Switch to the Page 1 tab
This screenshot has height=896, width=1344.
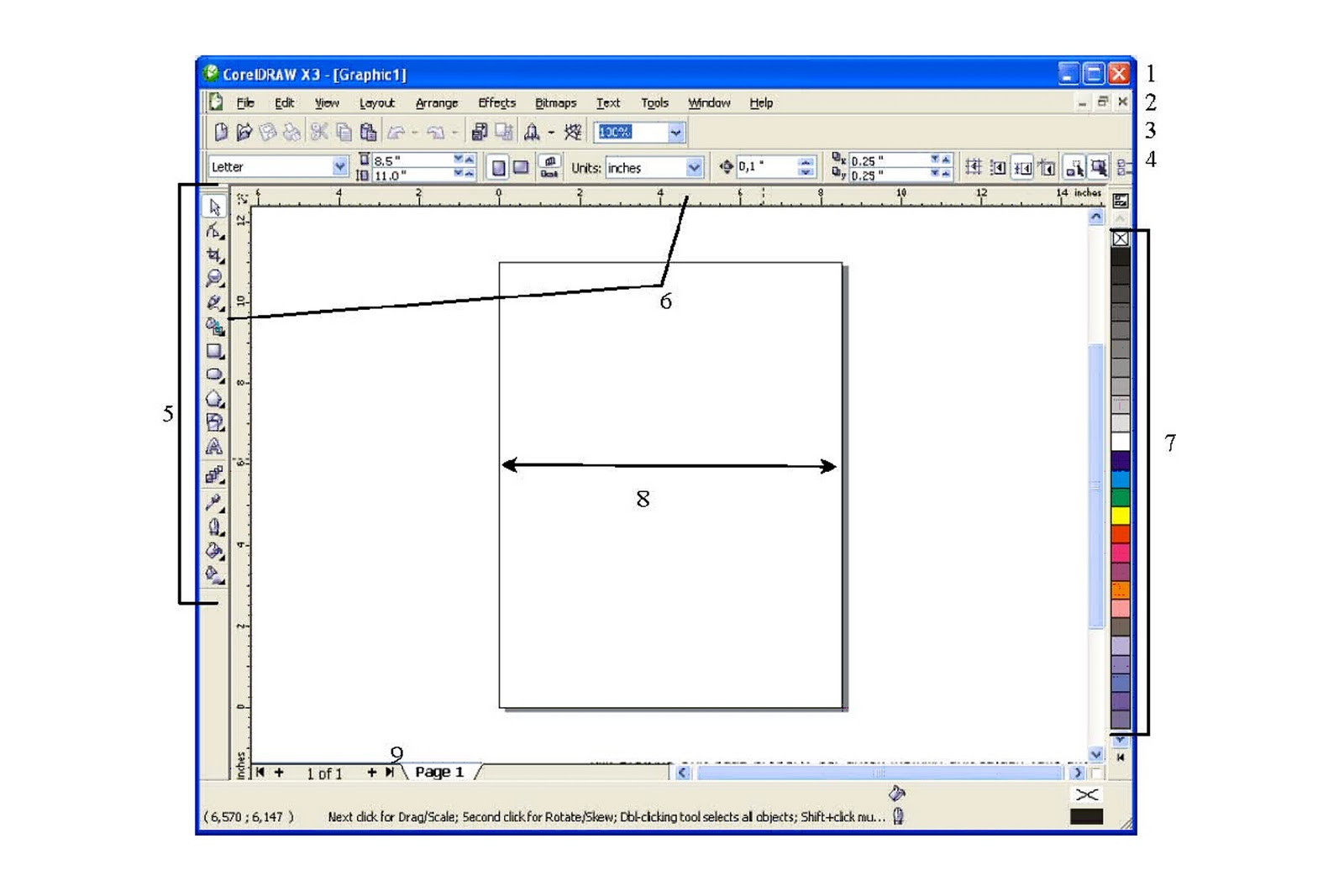coord(438,772)
